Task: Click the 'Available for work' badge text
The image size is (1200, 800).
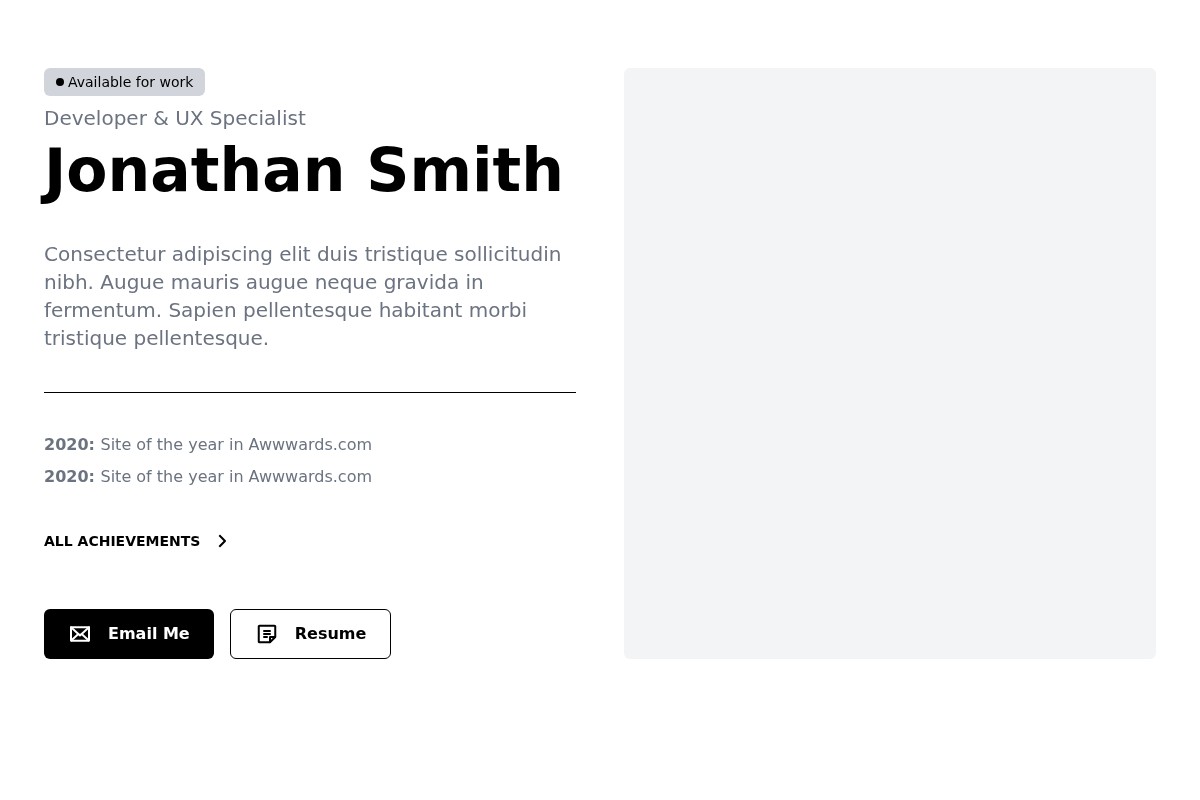Action: [x=131, y=82]
